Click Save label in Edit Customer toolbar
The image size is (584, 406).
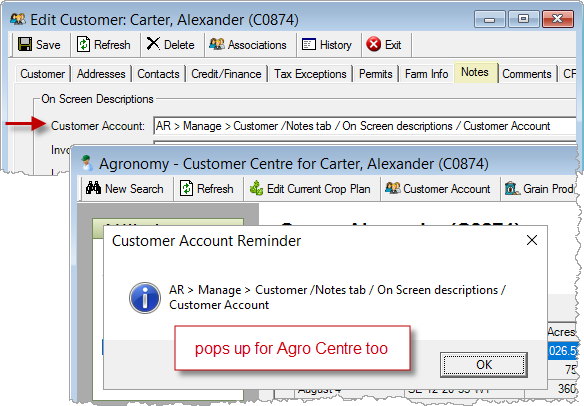48,45
